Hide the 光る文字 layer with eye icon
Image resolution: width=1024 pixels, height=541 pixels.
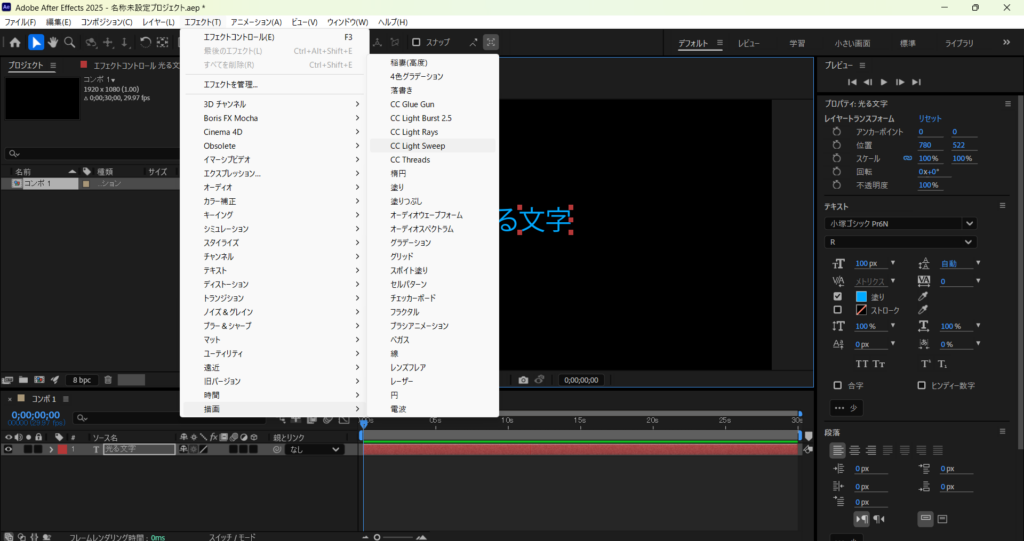tap(8, 450)
